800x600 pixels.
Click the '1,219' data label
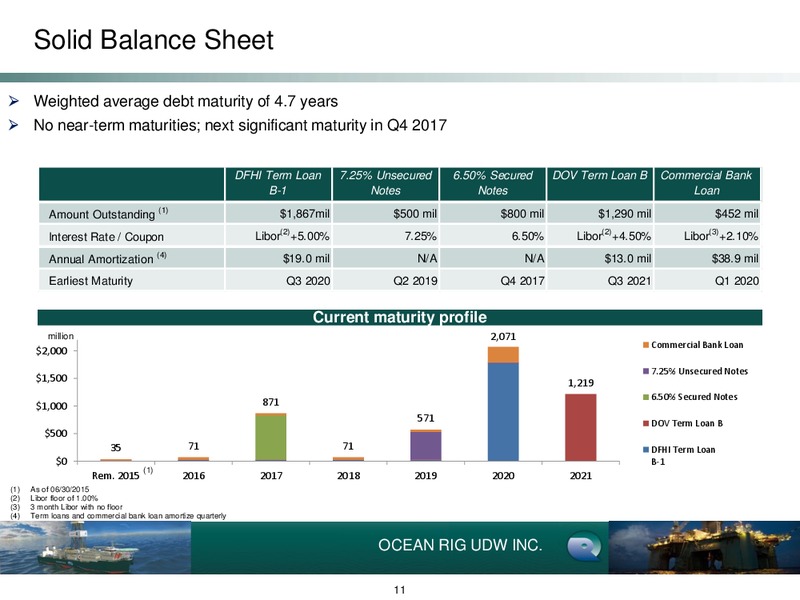(581, 383)
